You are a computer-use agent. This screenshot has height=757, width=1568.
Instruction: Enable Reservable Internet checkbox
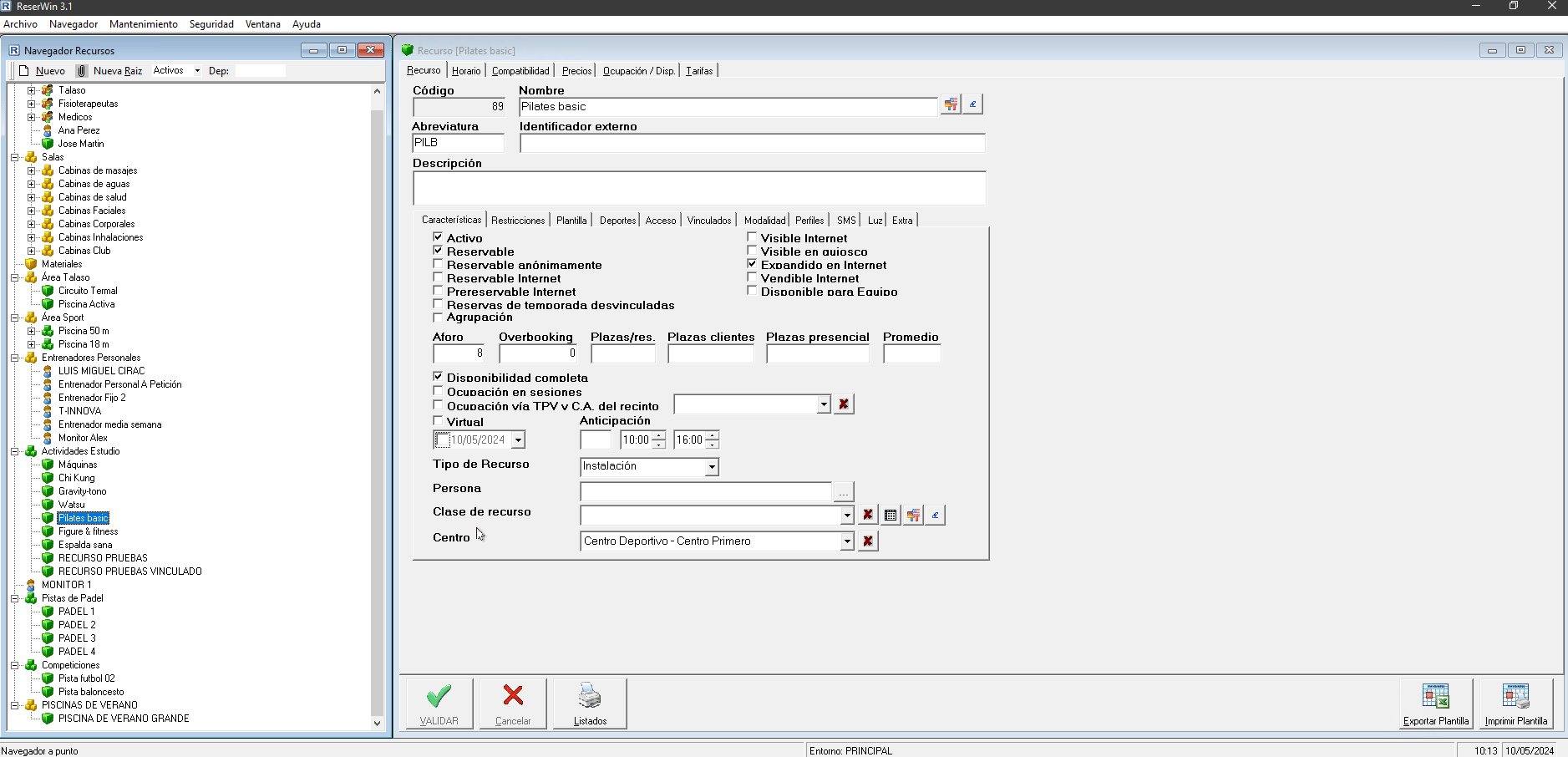[438, 277]
